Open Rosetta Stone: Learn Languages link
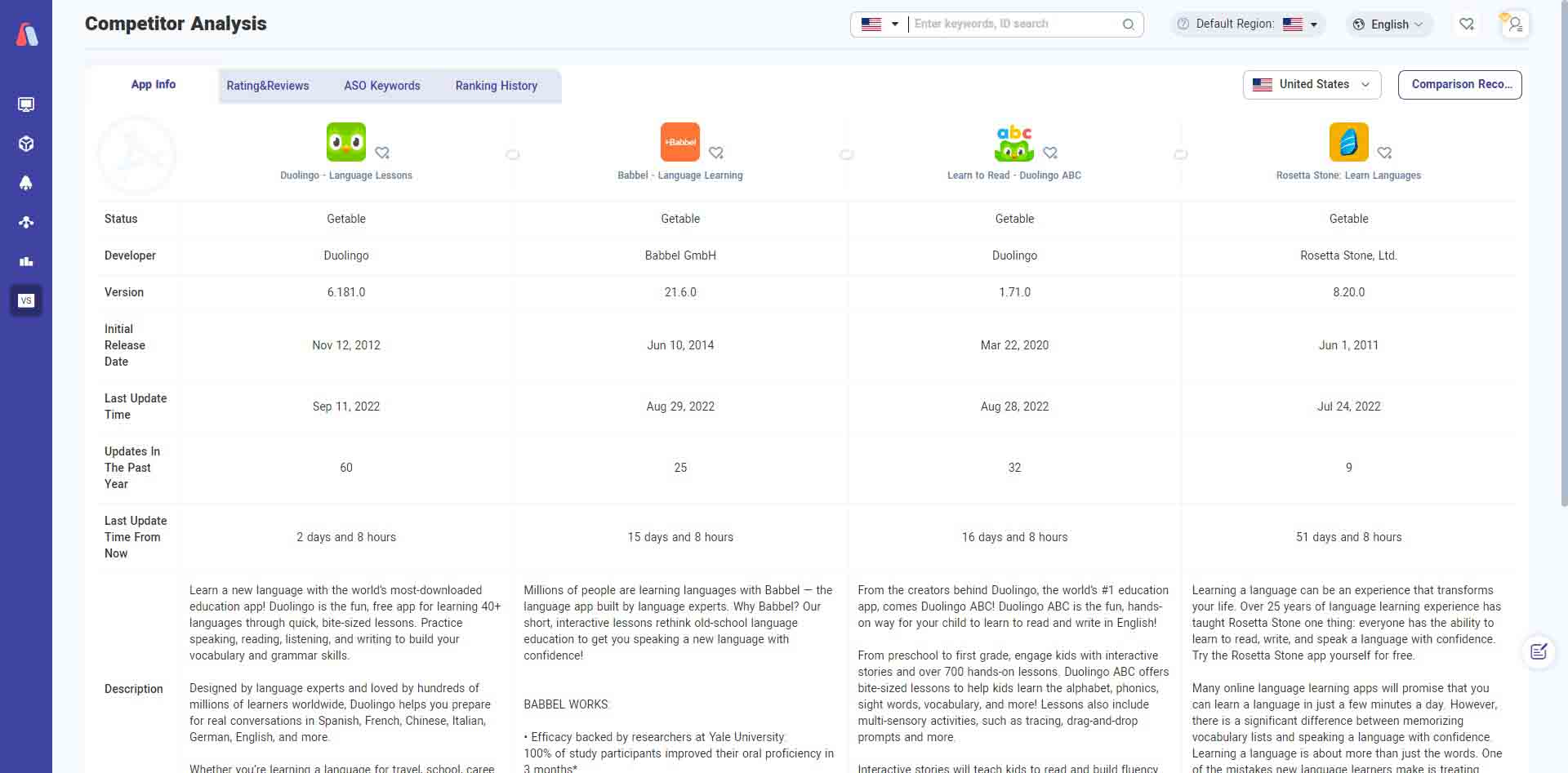1568x773 pixels. click(x=1349, y=175)
